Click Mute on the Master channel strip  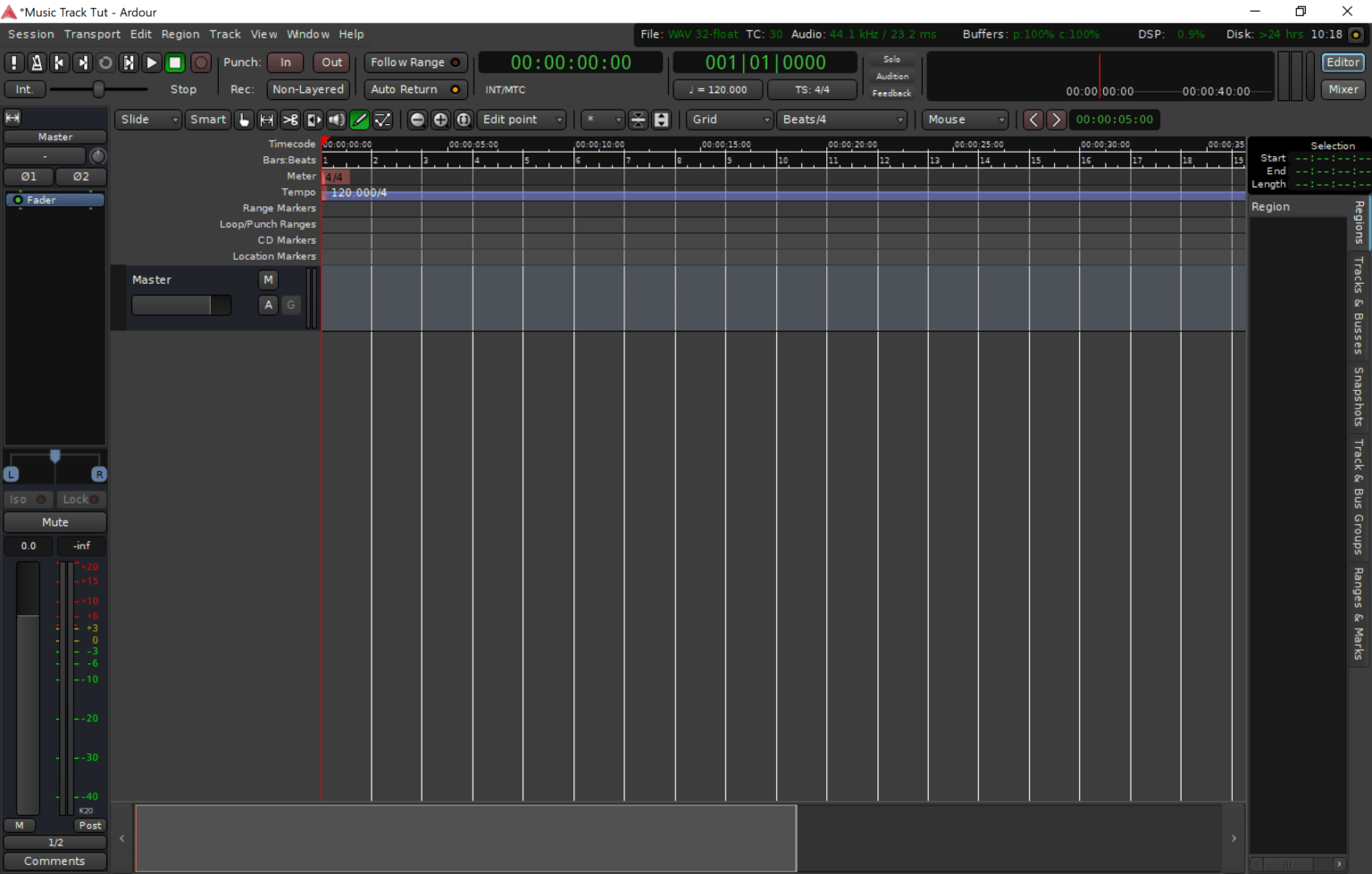(54, 521)
